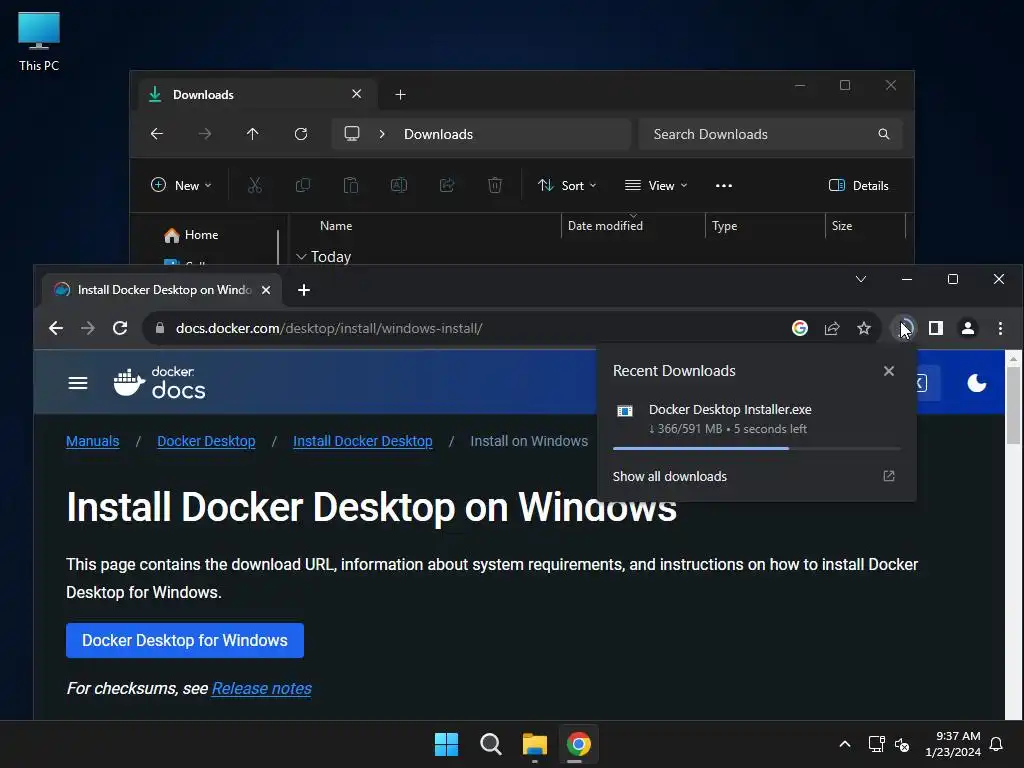Click the Cut scissors icon in Explorer toolbar
The image size is (1024, 768).
(x=255, y=185)
